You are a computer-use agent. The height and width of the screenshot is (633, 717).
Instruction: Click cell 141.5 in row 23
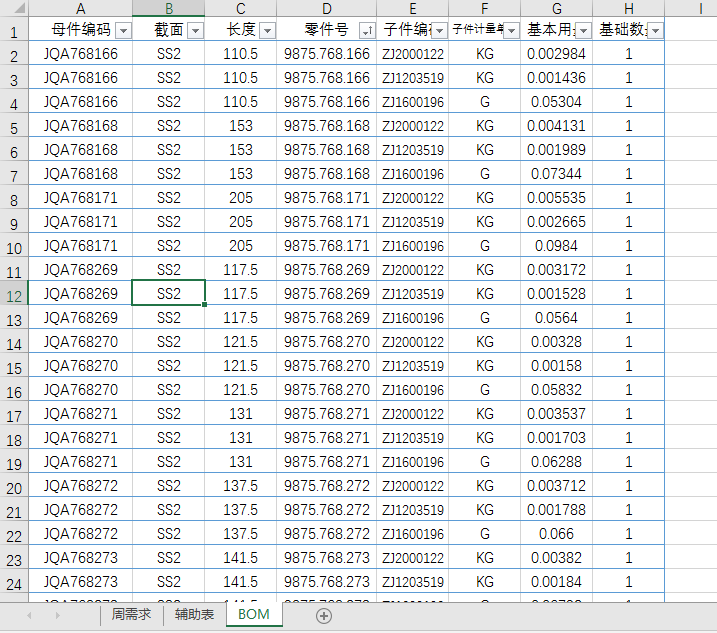241,558
